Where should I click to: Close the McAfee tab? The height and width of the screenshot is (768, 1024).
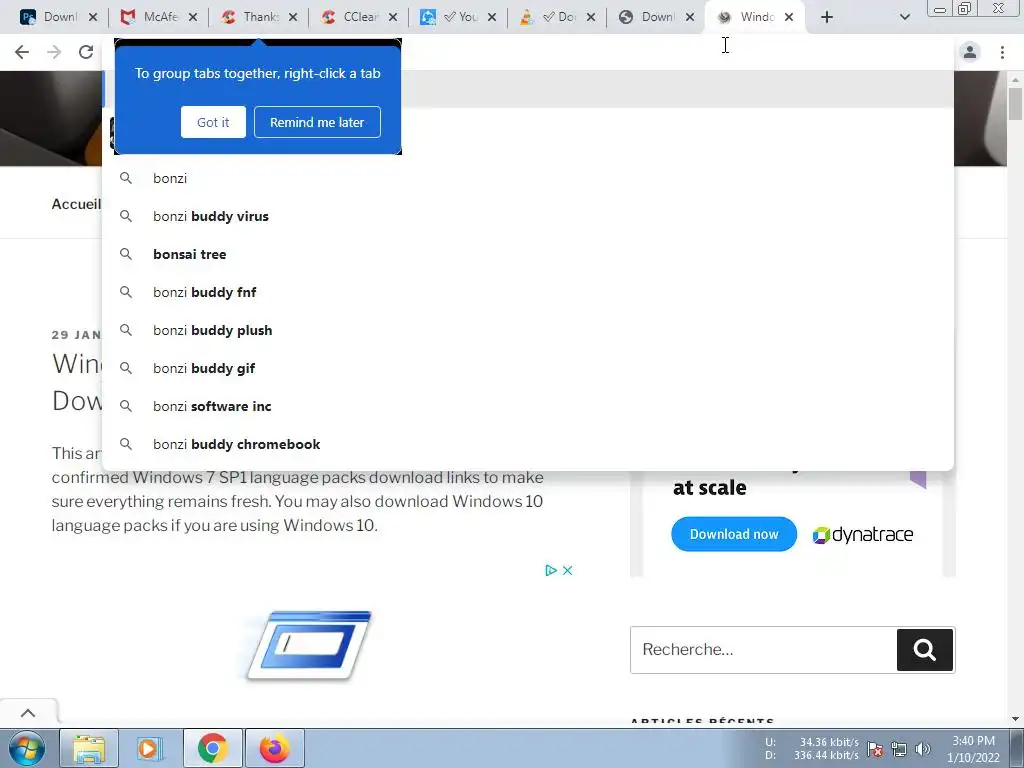193,18
